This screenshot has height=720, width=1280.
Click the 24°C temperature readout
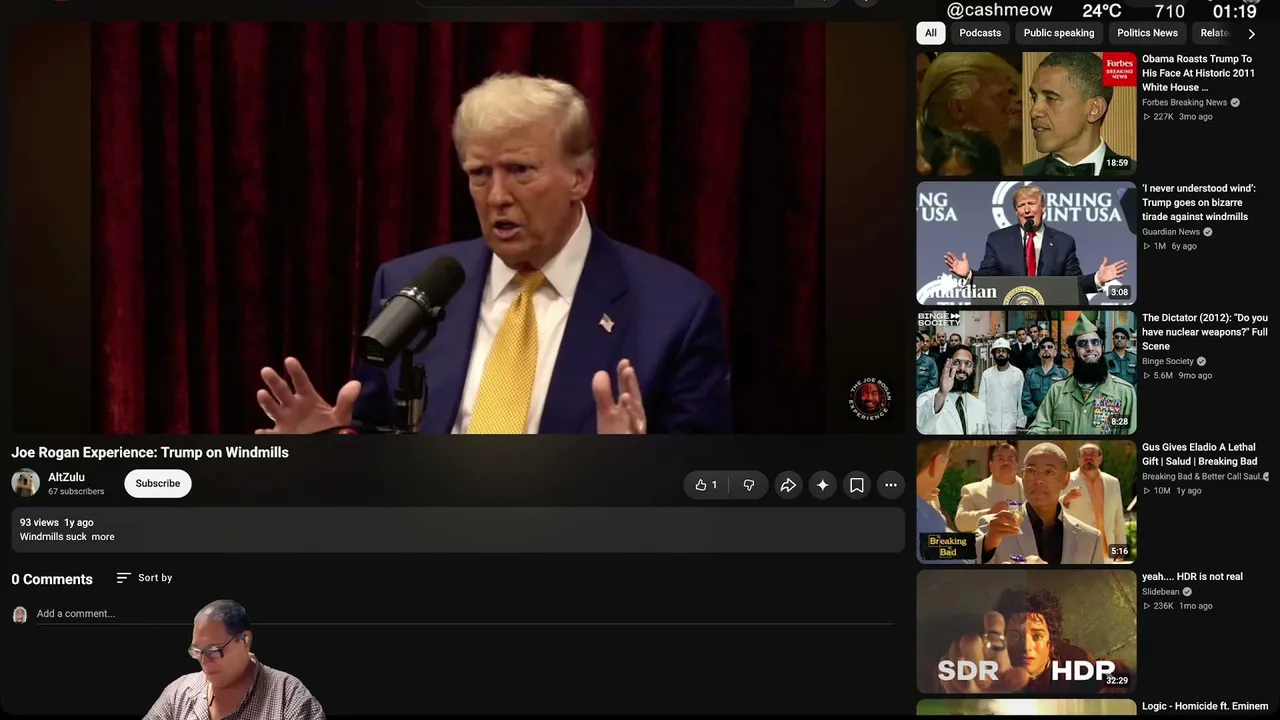1102,11
